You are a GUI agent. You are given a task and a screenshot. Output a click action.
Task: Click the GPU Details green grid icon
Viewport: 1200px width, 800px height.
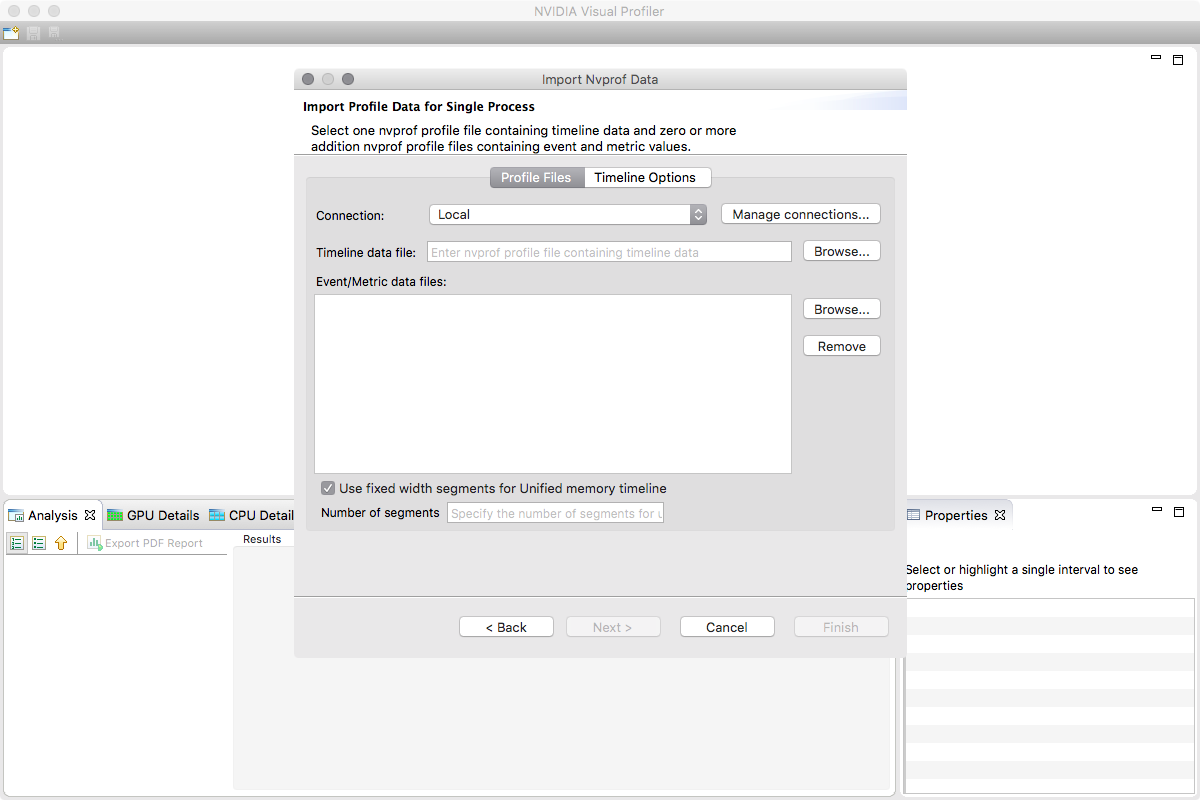coord(114,515)
